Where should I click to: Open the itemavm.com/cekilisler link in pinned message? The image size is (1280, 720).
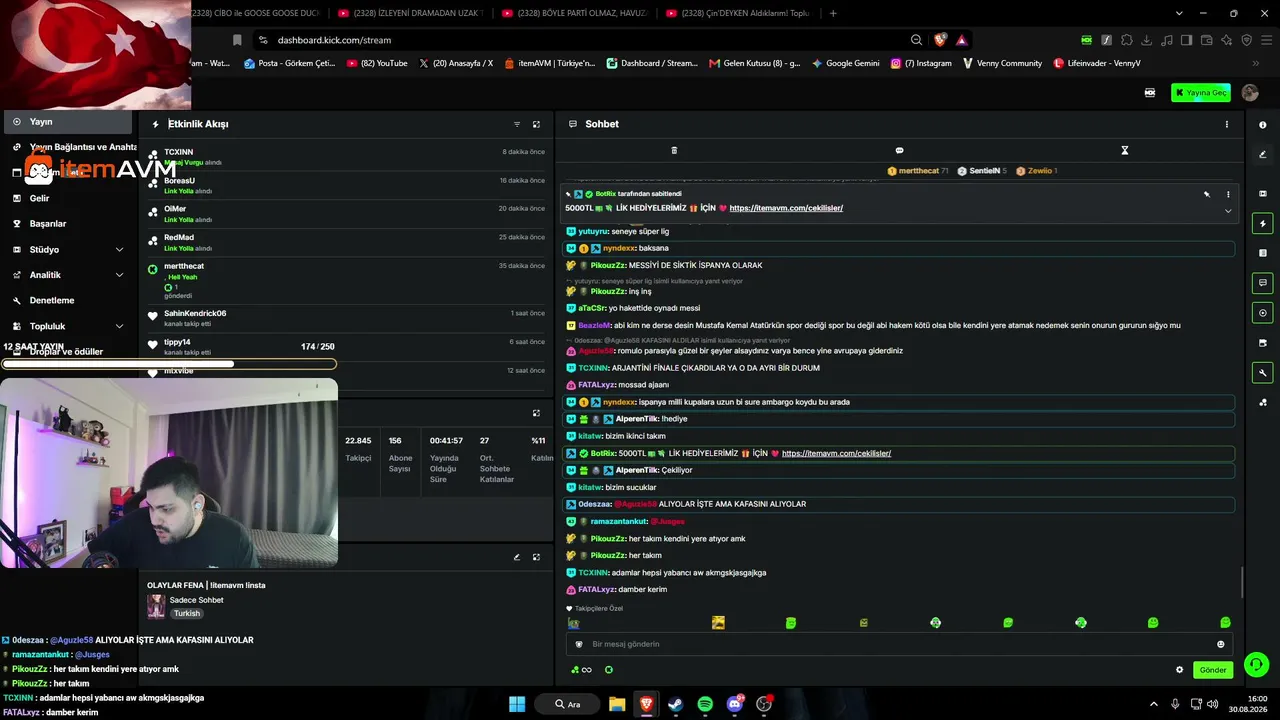coord(786,208)
